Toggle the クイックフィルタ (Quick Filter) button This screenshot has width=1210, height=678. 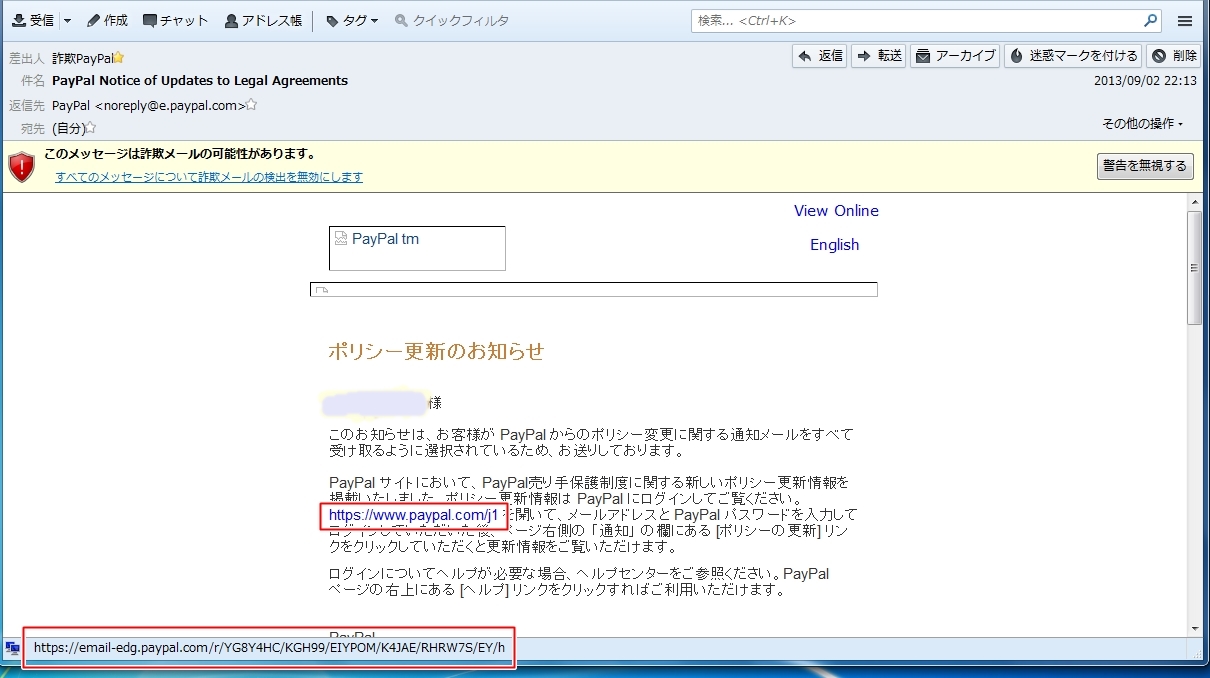tap(452, 20)
